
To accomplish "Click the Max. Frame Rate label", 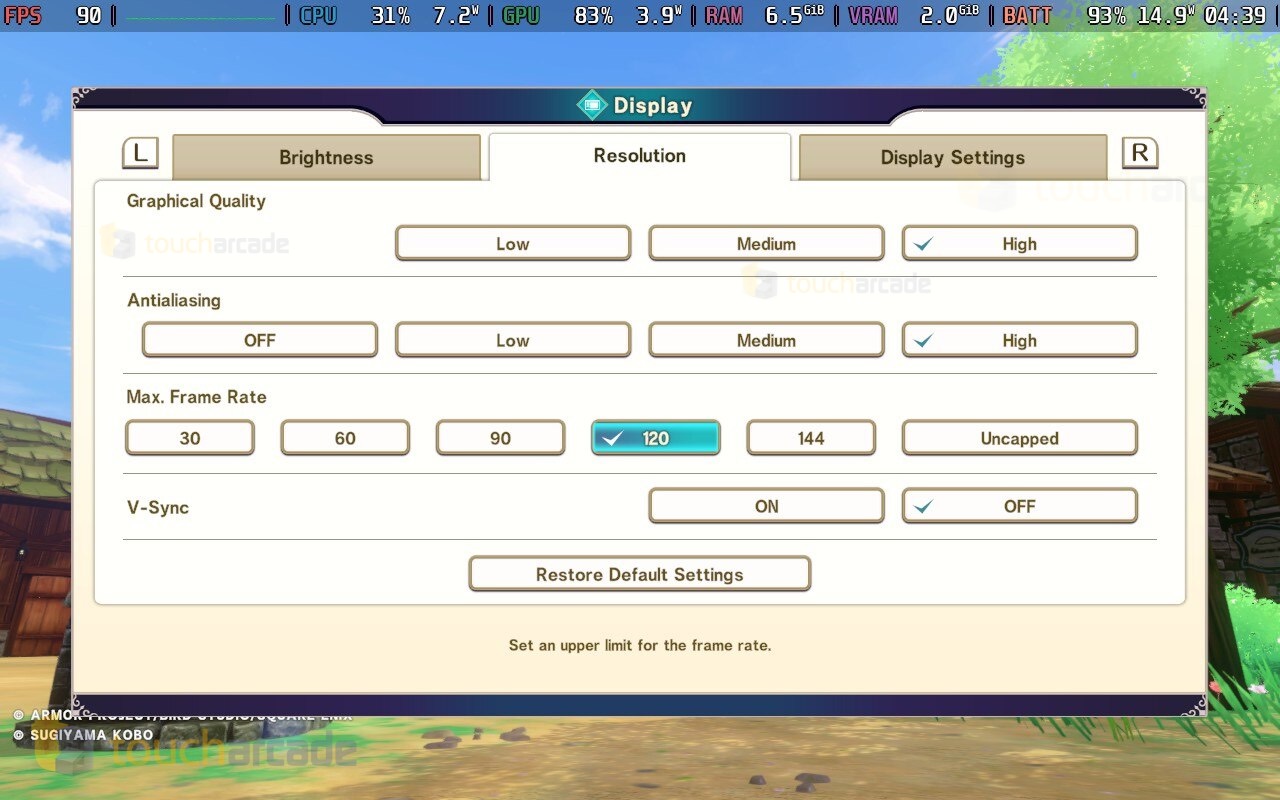I will tap(196, 397).
